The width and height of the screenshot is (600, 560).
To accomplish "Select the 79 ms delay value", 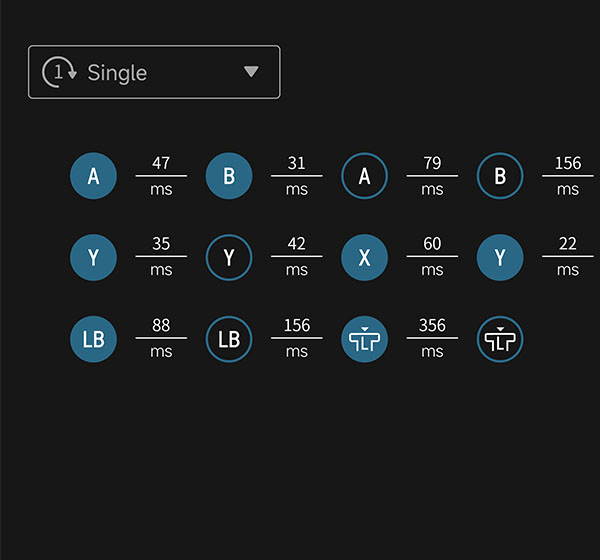I will [x=432, y=164].
